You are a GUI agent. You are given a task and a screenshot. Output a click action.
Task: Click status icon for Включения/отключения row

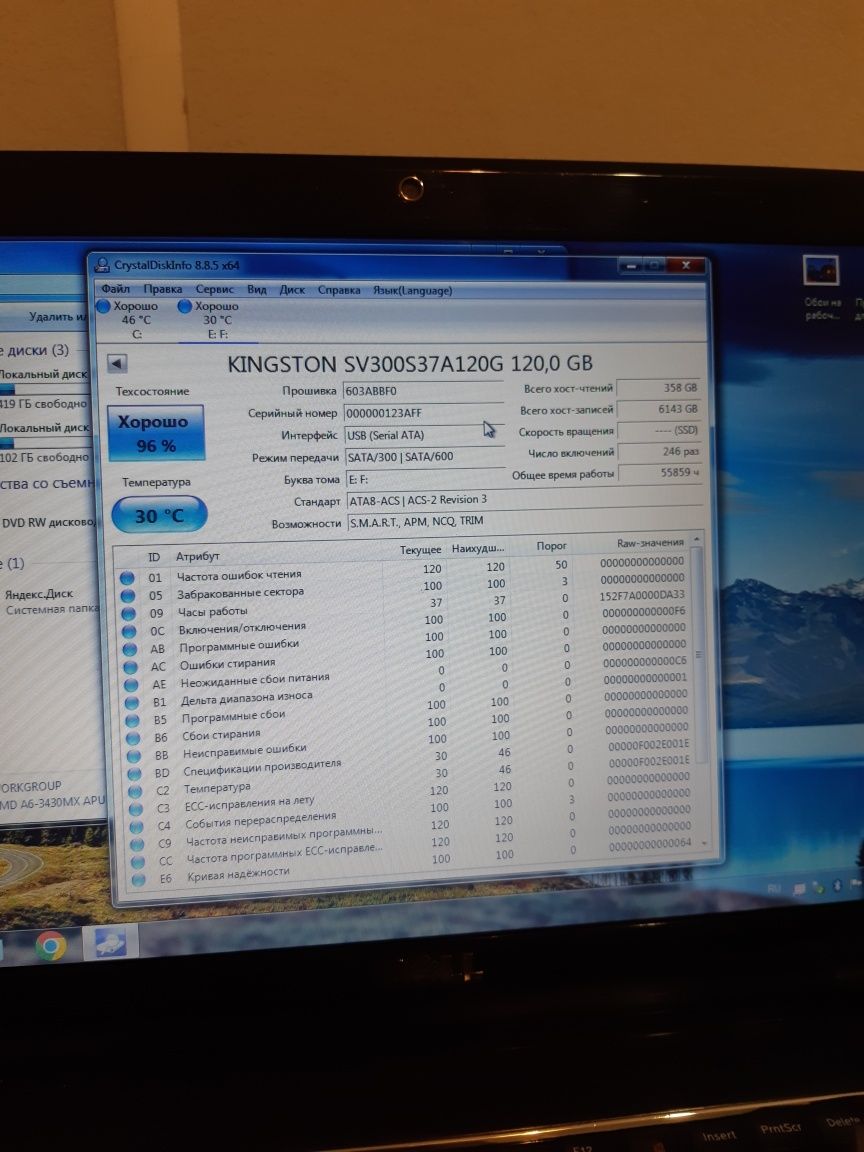click(x=129, y=632)
